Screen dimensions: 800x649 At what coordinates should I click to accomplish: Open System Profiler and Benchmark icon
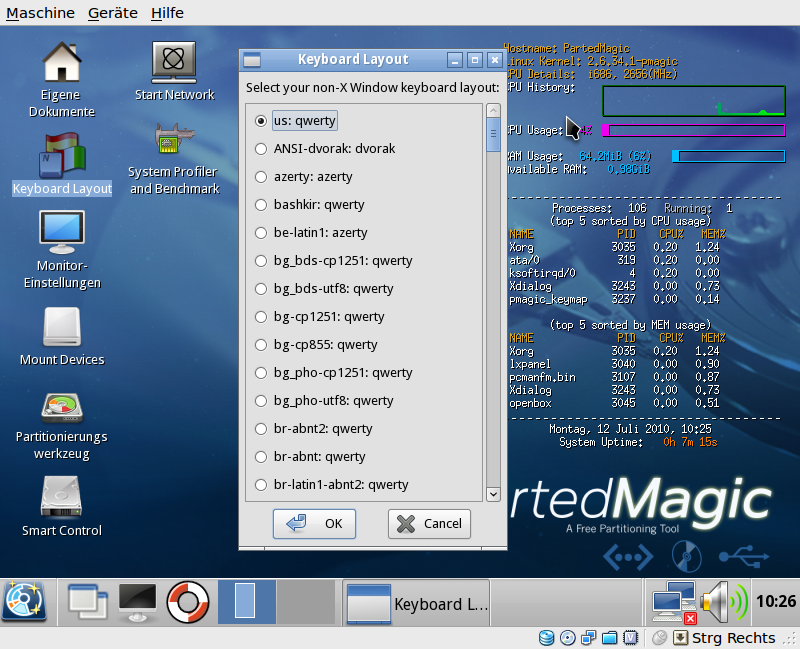coord(174,143)
